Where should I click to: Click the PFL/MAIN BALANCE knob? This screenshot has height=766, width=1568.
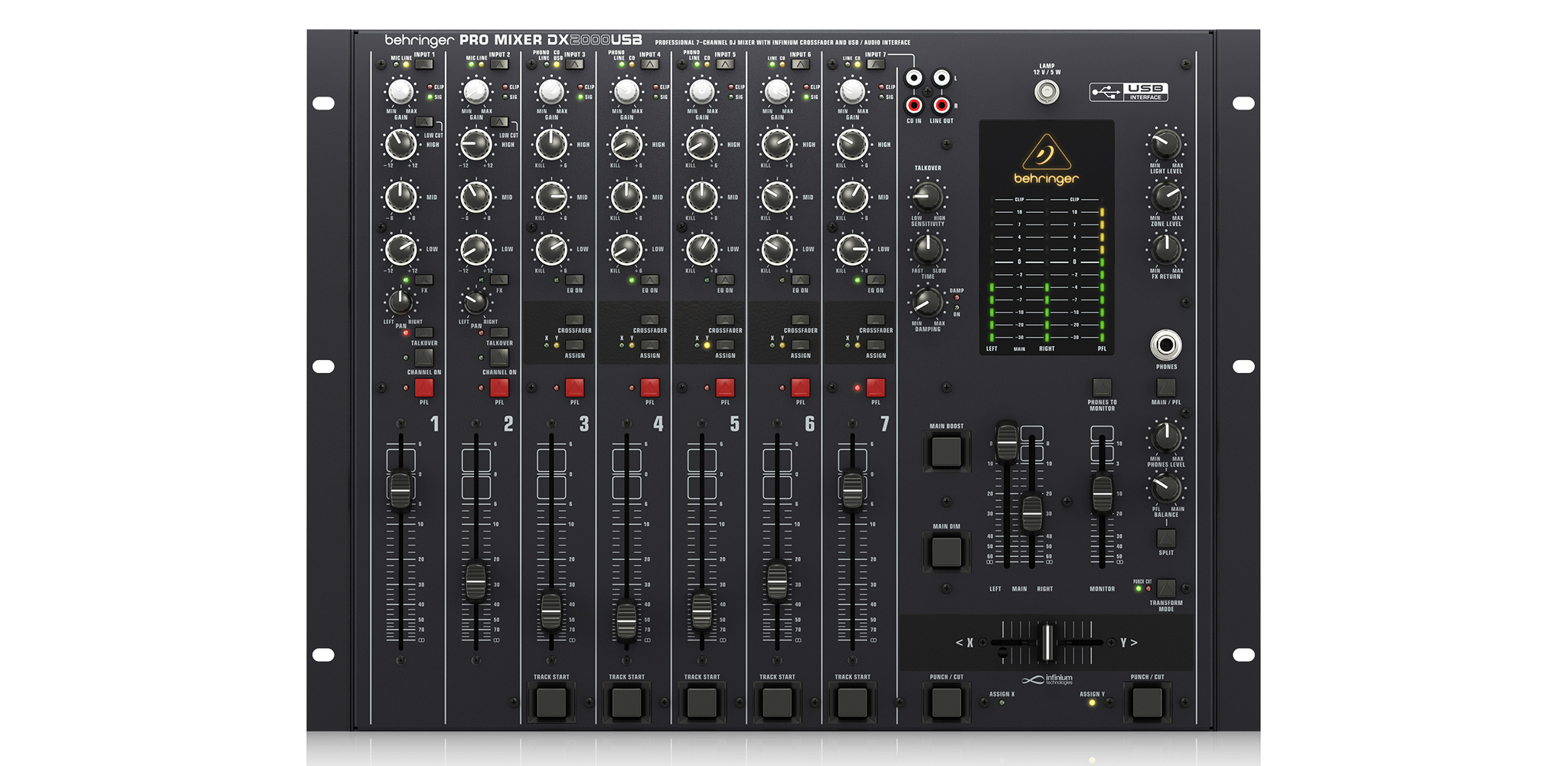pyautogui.click(x=1166, y=488)
